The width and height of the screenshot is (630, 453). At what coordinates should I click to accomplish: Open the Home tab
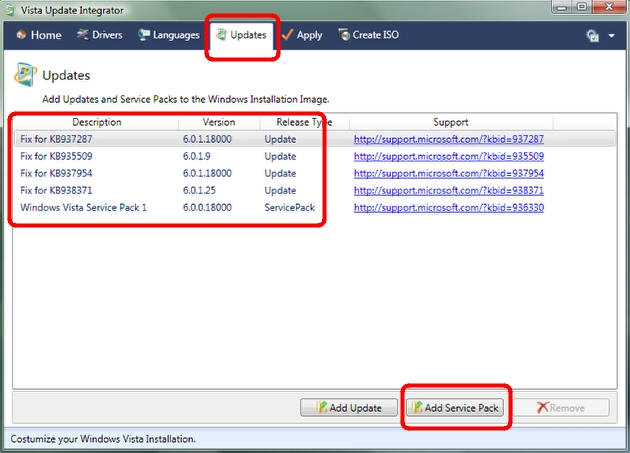pos(39,35)
